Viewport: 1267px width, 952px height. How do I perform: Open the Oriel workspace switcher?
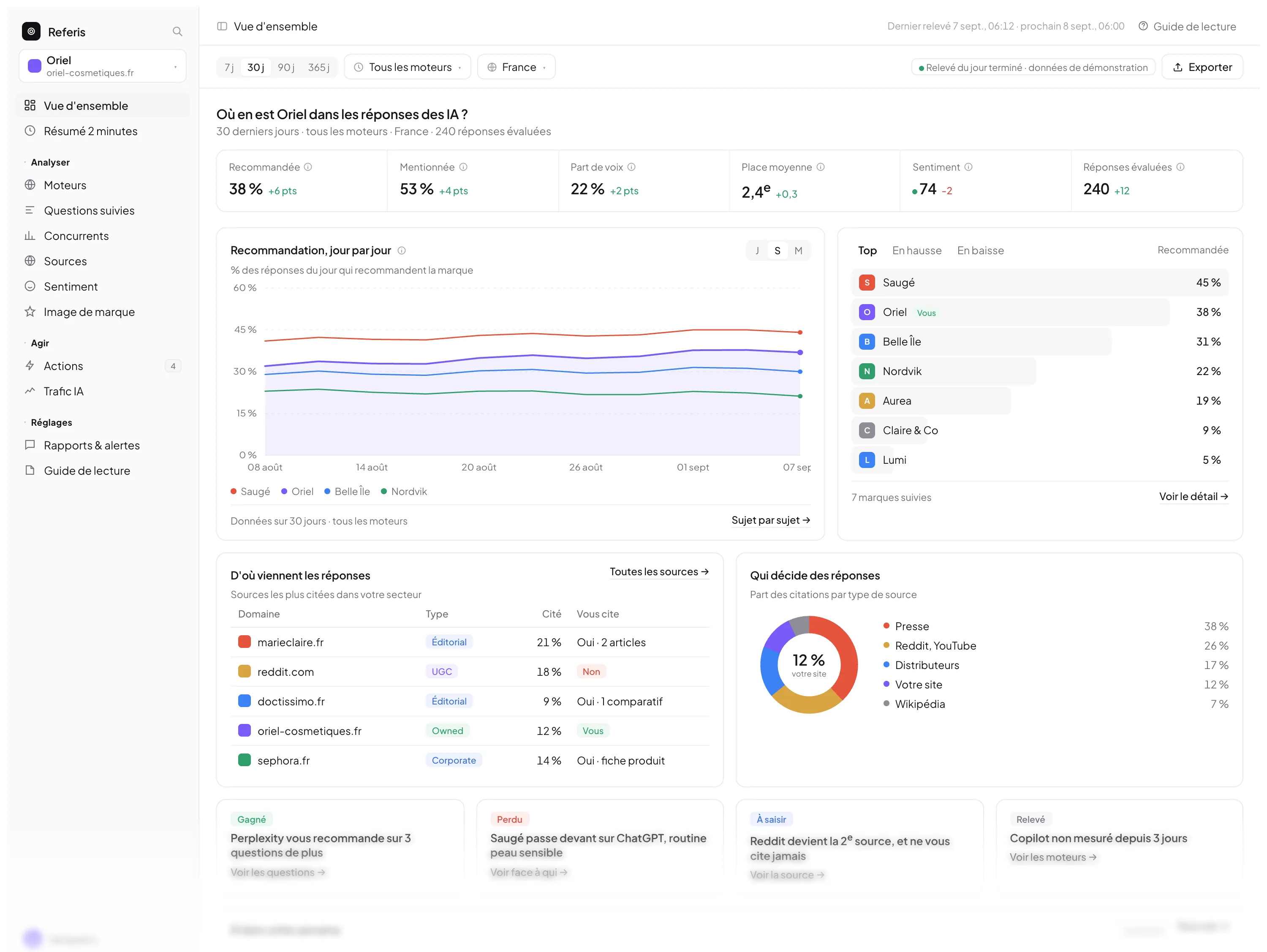[103, 66]
